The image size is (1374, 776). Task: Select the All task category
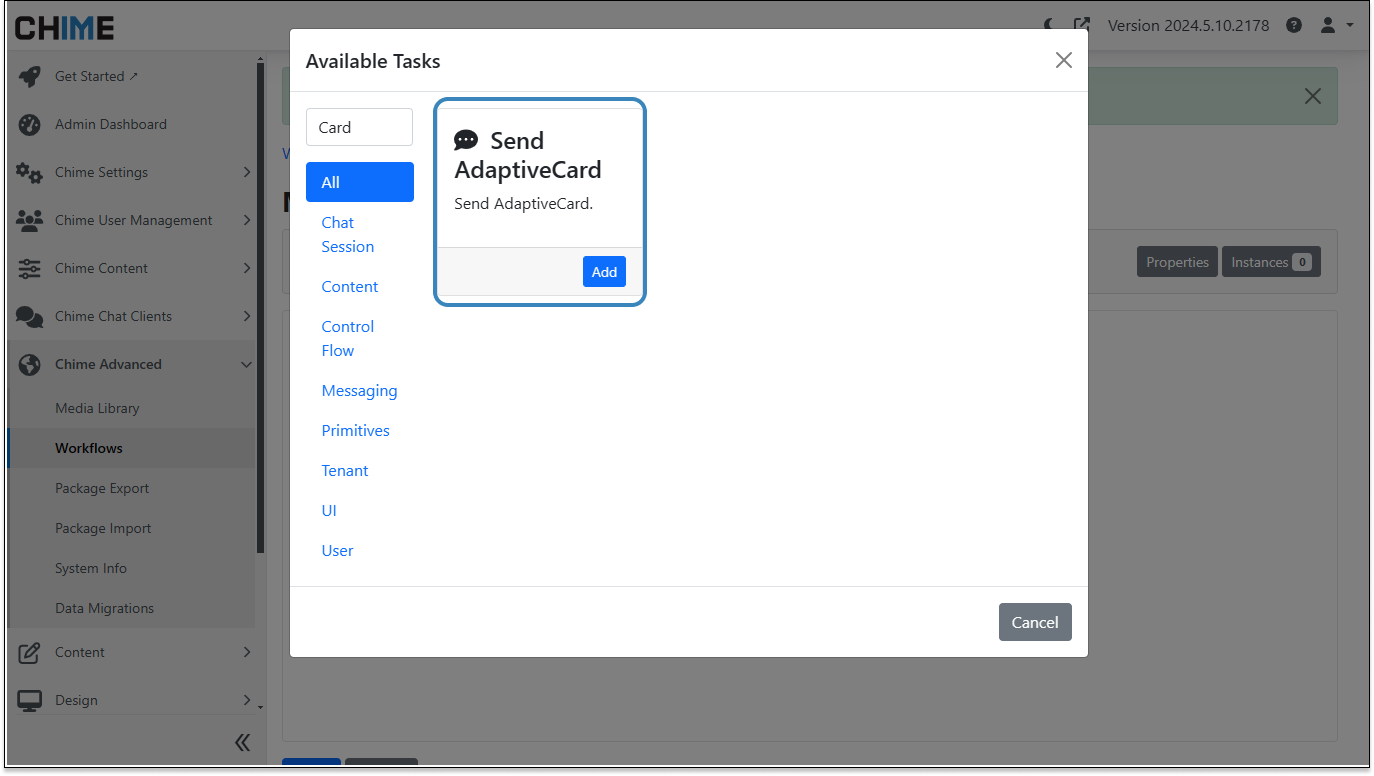[x=360, y=182]
